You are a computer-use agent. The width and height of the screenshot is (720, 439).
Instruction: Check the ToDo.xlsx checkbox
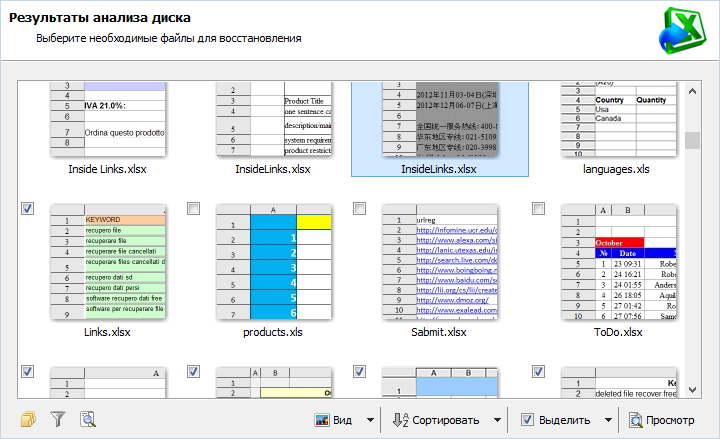[x=539, y=208]
